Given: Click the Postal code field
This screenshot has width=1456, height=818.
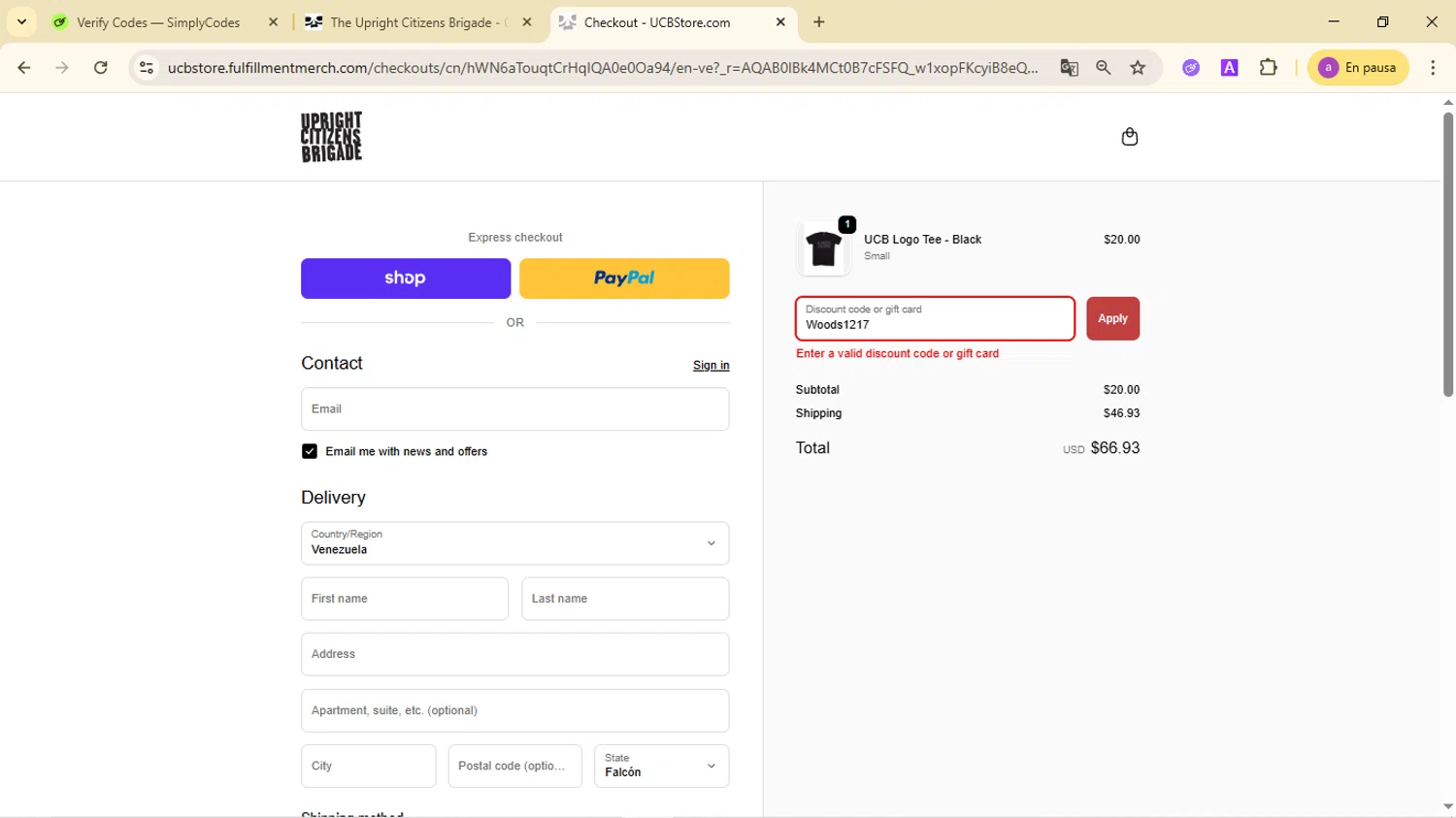Looking at the screenshot, I should pos(514,766).
